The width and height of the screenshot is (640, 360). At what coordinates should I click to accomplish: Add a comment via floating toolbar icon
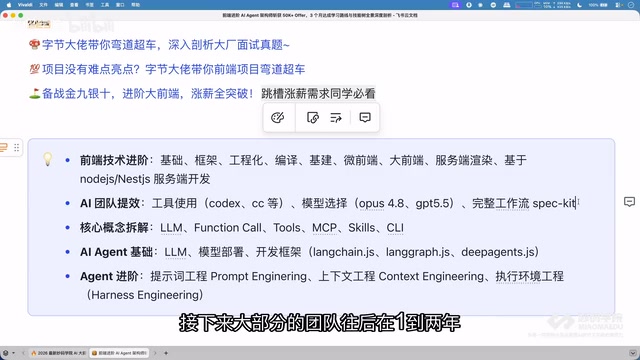click(365, 118)
